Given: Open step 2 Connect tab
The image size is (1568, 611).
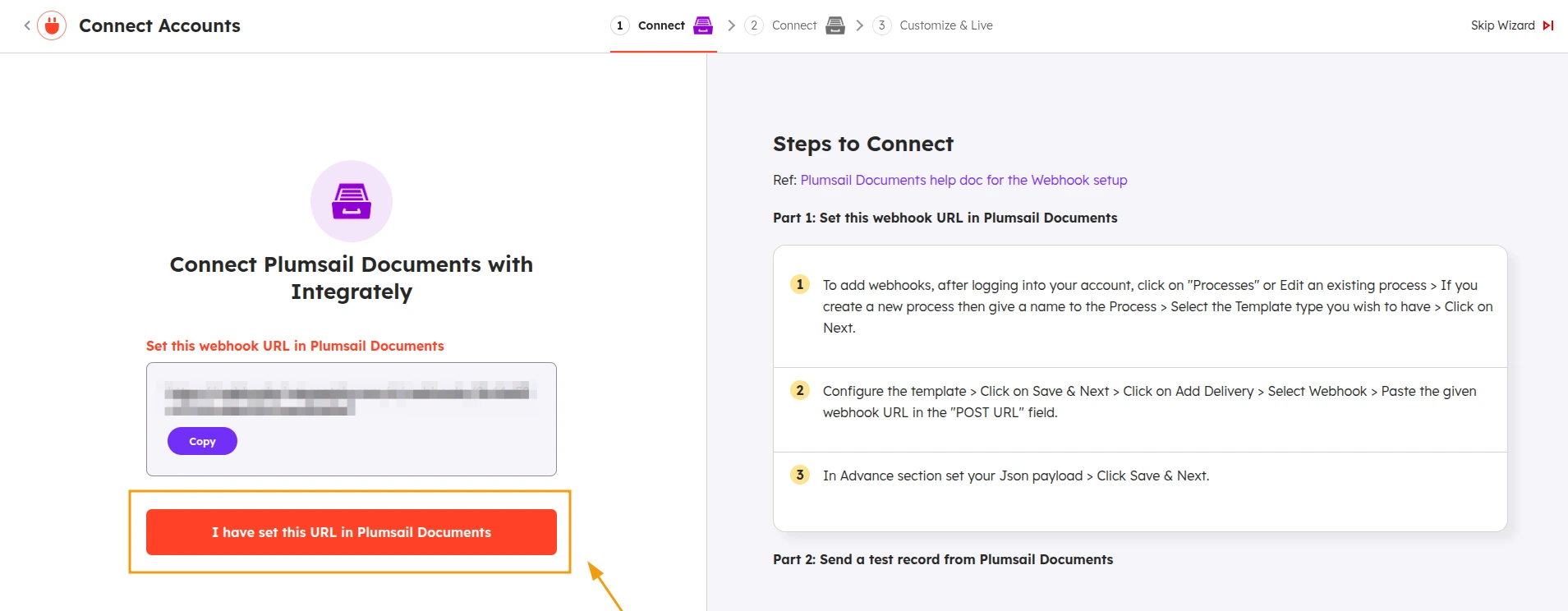Looking at the screenshot, I should pos(794,25).
